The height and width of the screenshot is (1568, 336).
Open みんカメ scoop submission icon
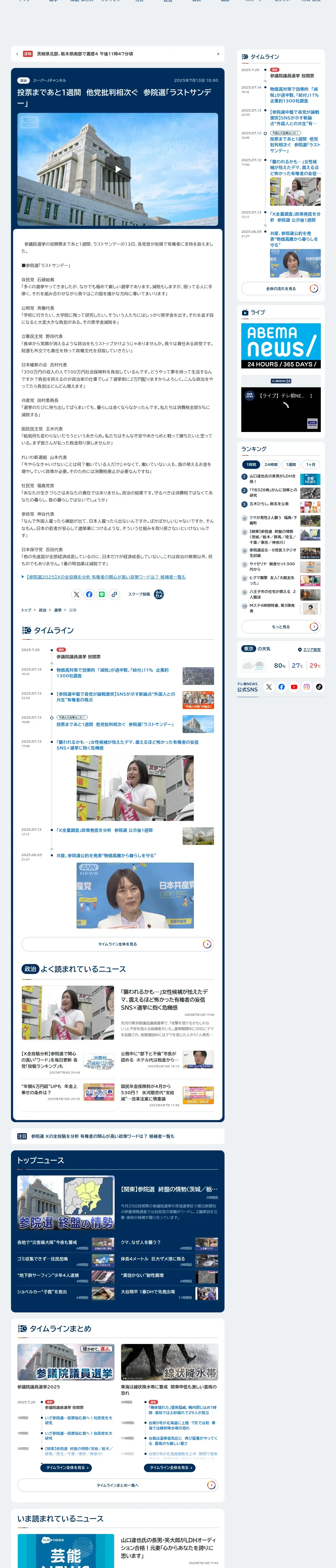(159, 594)
